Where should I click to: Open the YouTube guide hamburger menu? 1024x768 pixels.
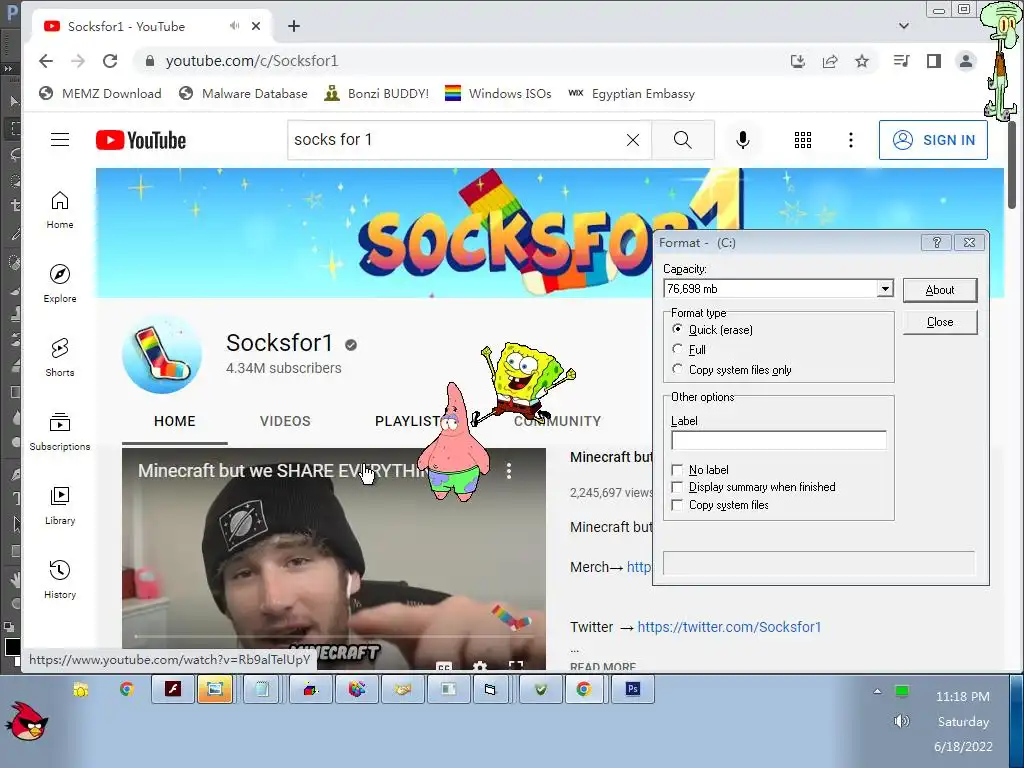point(60,140)
